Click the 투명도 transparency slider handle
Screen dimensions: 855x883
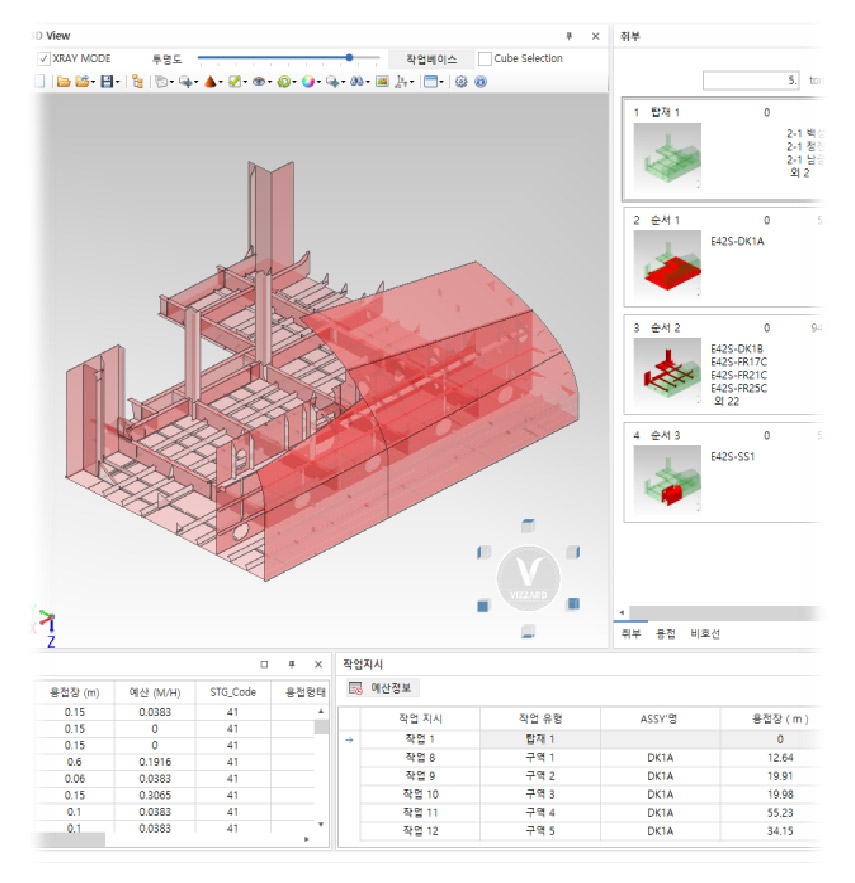[349, 58]
